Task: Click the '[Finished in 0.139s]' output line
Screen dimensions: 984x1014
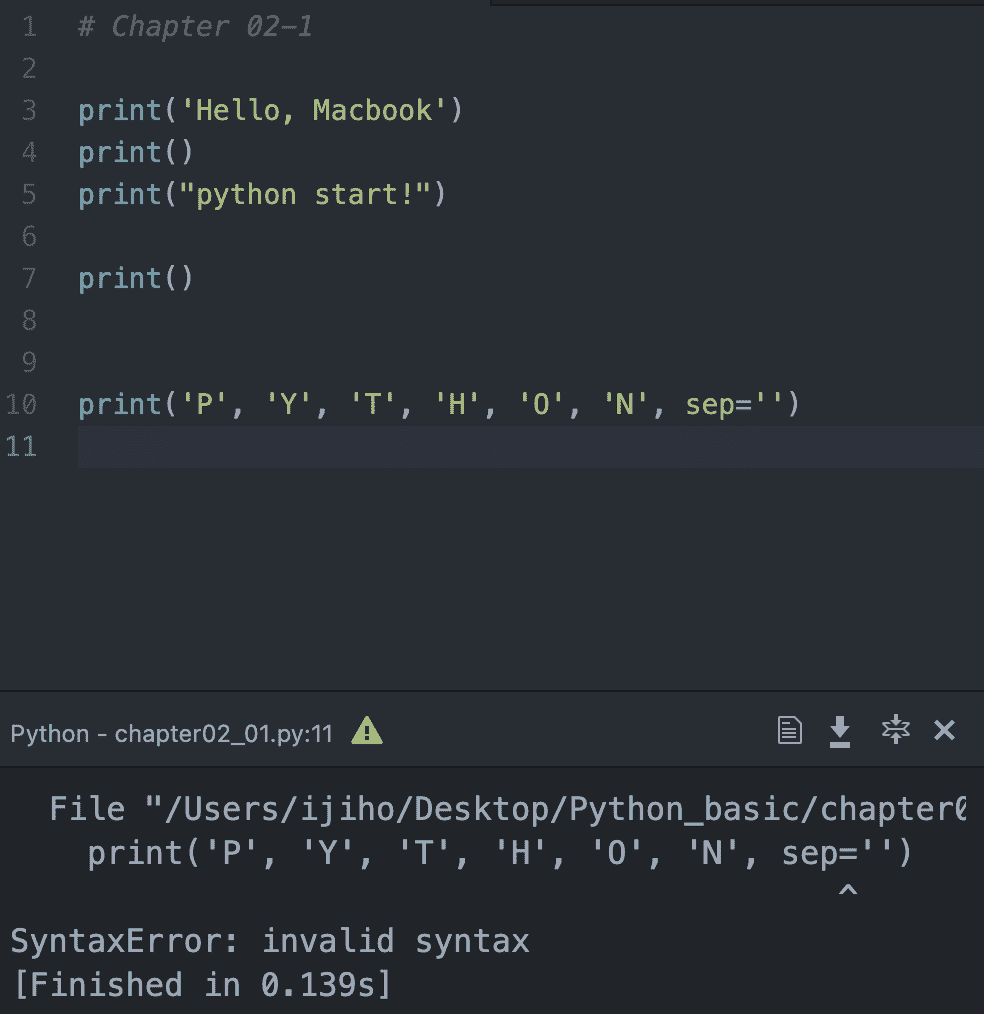Action: [x=203, y=984]
